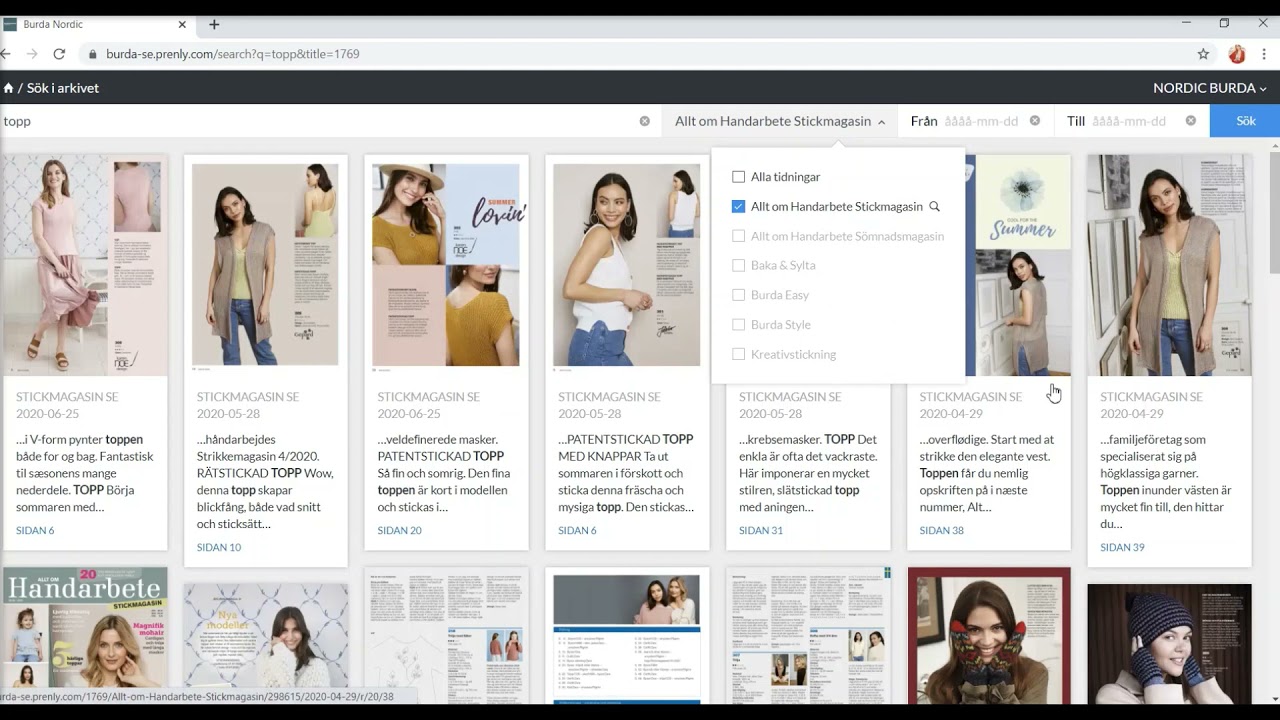Select result excerpt starting '…familjeföretag som'
The image size is (1280, 720).
[x=1168, y=482]
